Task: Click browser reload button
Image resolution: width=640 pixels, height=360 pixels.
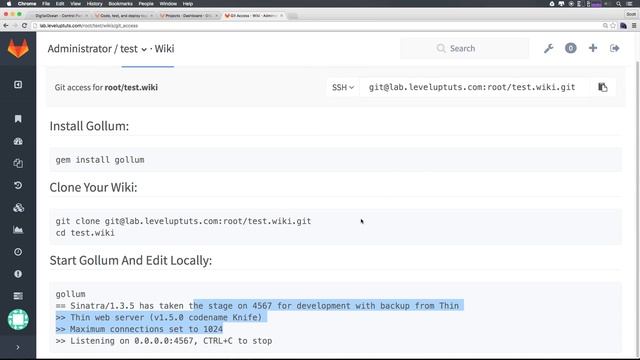Action: (x=24, y=25)
